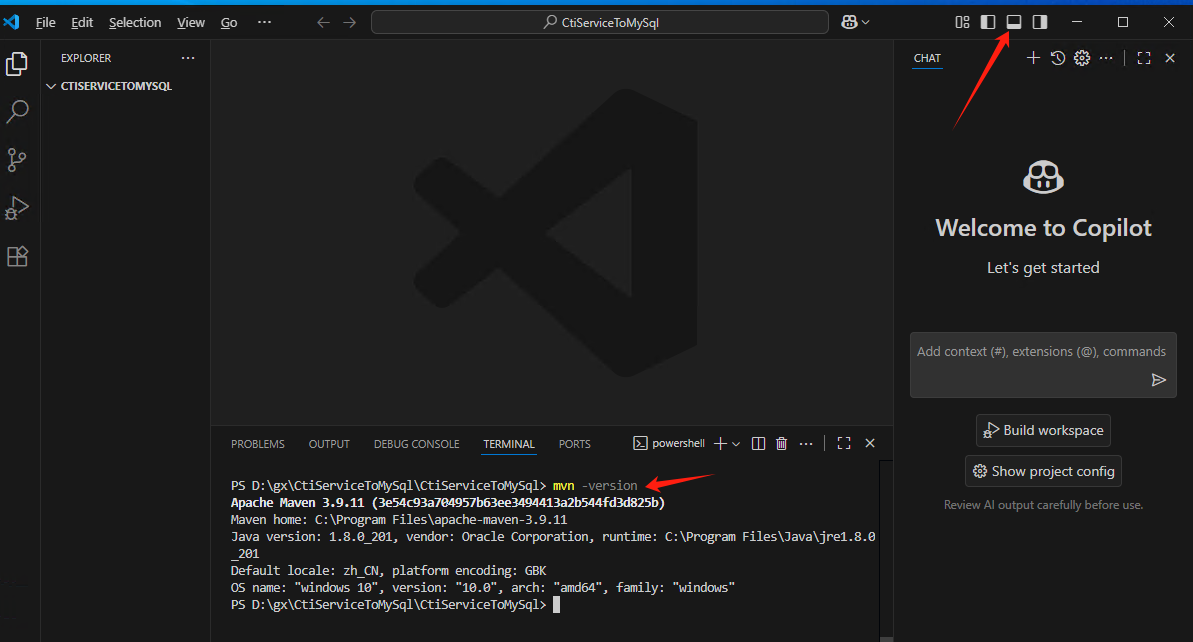Go back with the left arrow
Screen dimensions: 1193x642
pyautogui.click(x=323, y=23)
